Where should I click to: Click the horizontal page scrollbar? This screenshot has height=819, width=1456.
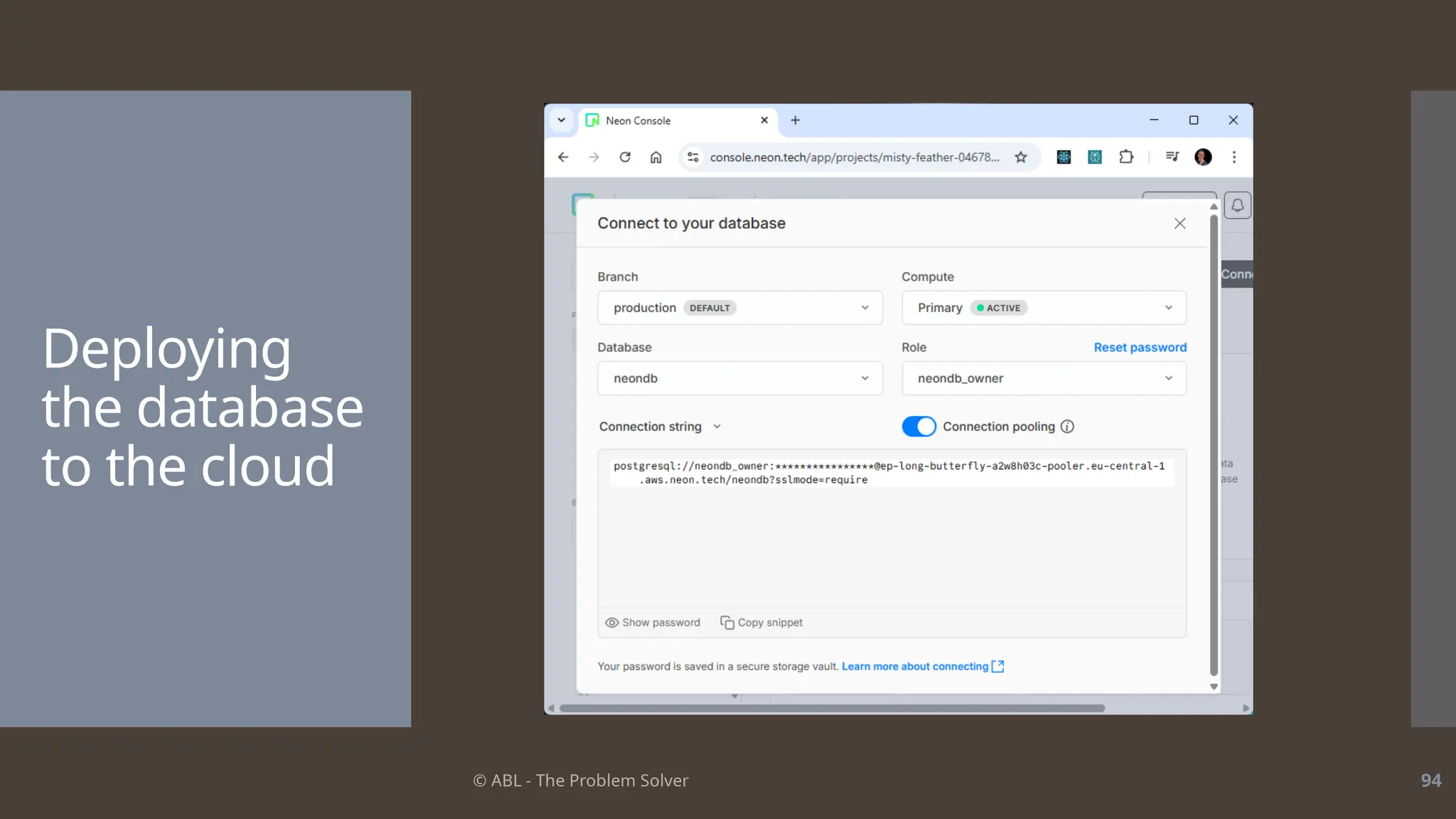point(832,708)
